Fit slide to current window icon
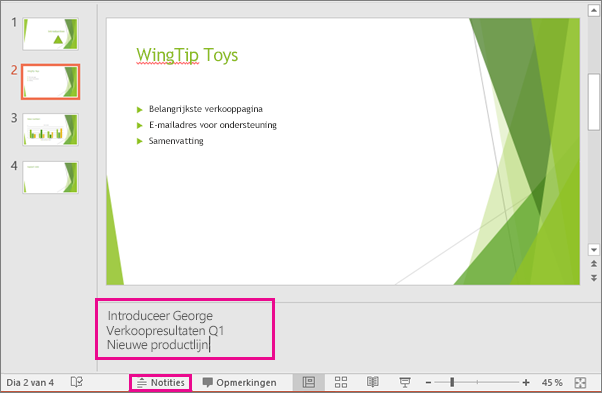Screen dimensions: 602x393 [580, 383]
